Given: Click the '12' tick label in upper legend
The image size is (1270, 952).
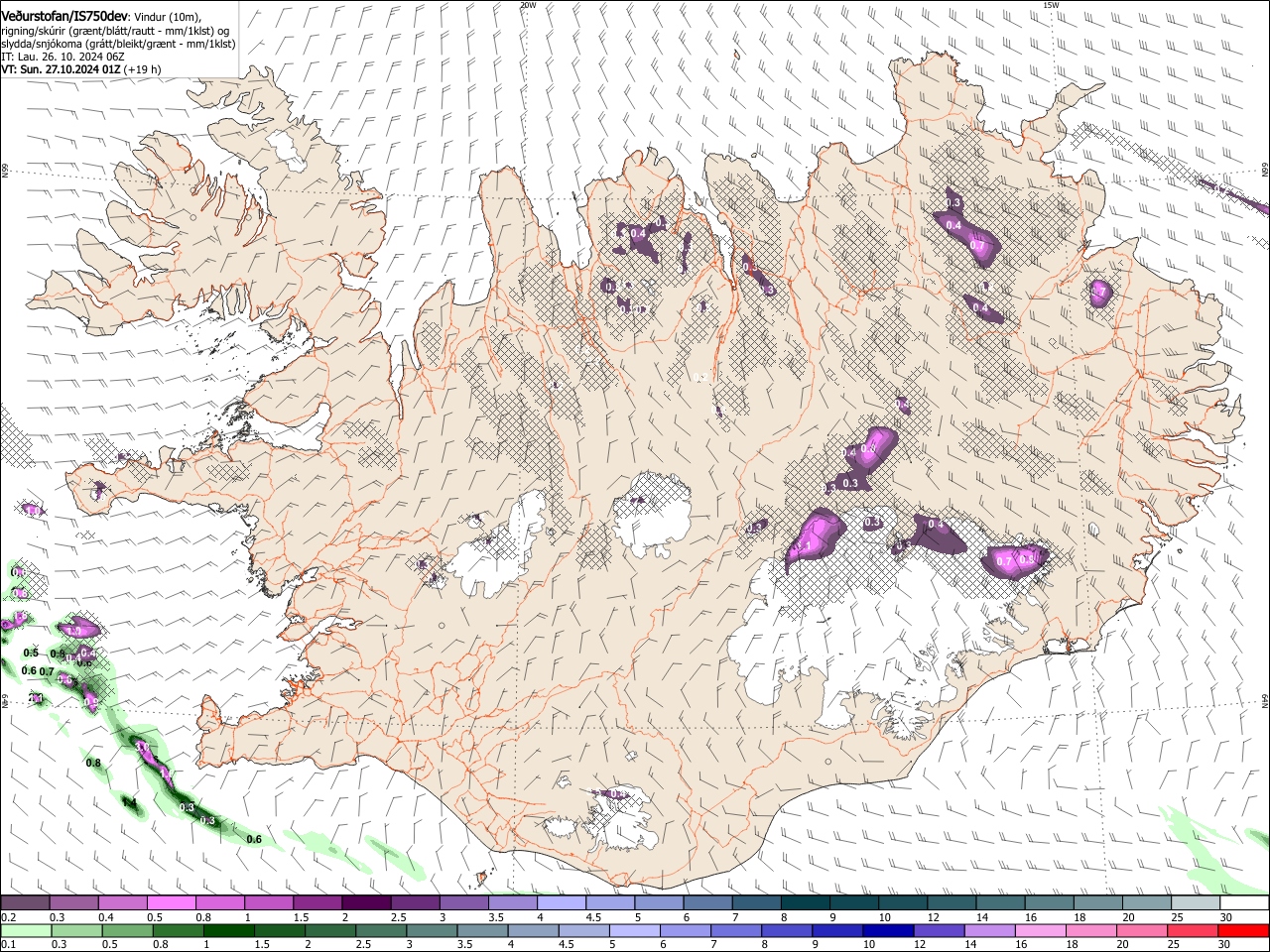Looking at the screenshot, I should pos(935,917).
